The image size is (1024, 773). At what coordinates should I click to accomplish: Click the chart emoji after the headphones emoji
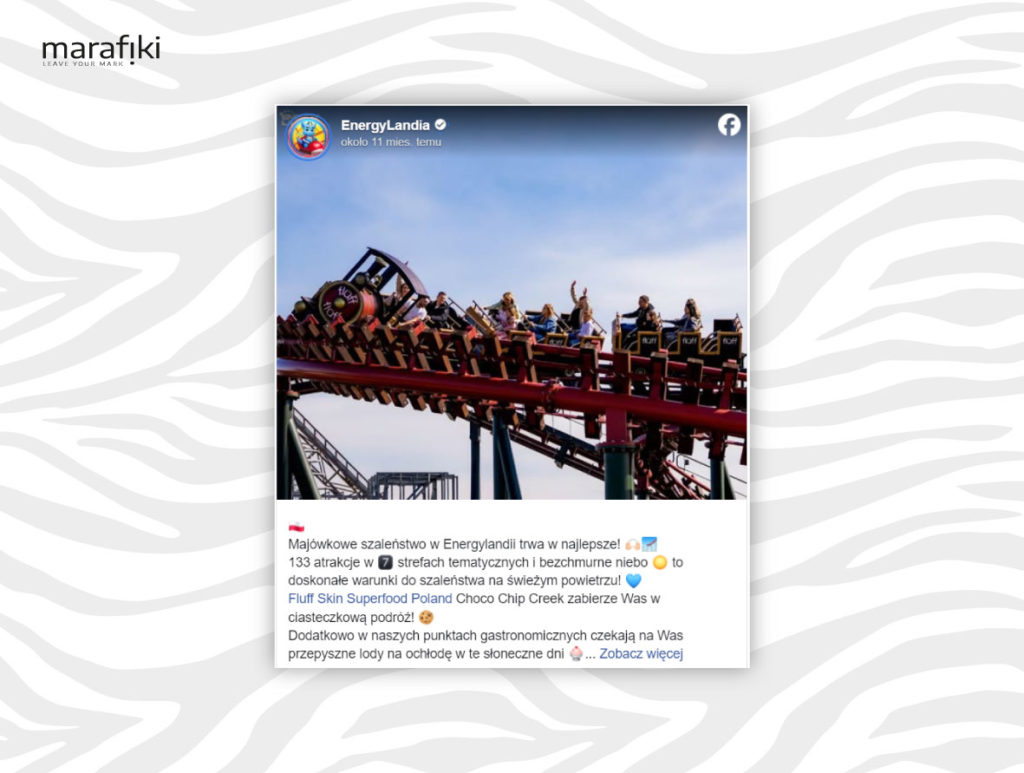(649, 544)
